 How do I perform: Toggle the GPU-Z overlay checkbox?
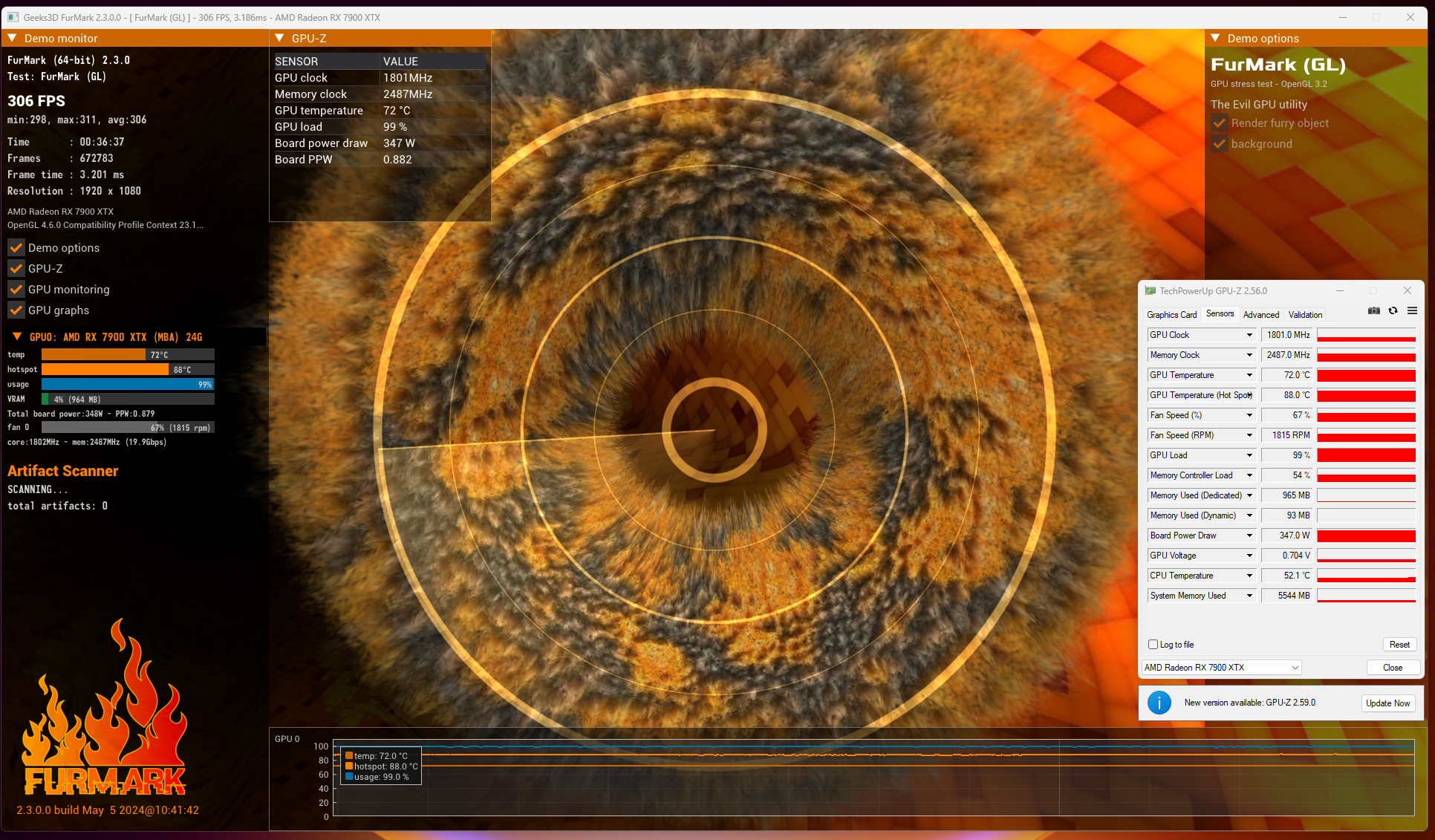16,268
